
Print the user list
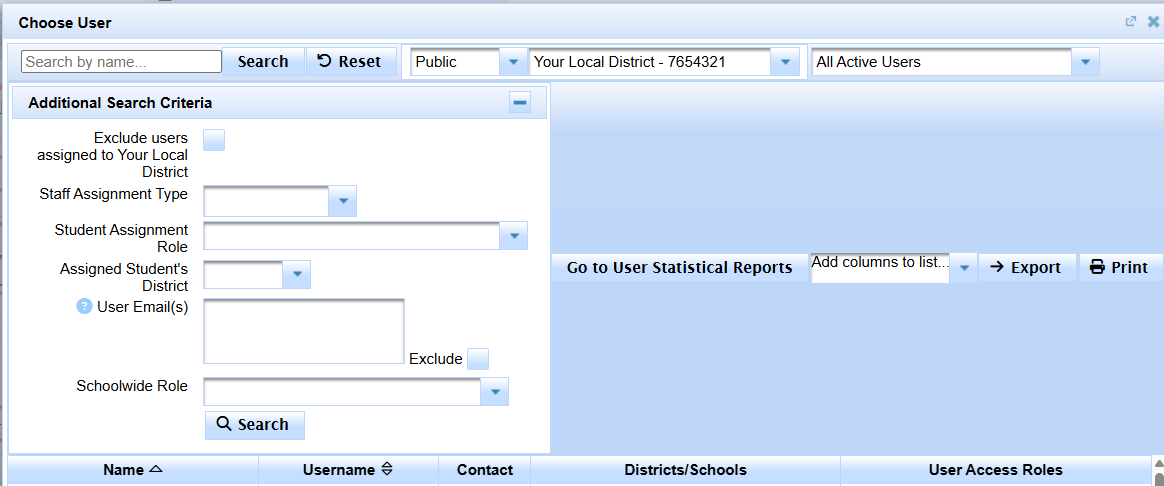click(1120, 268)
